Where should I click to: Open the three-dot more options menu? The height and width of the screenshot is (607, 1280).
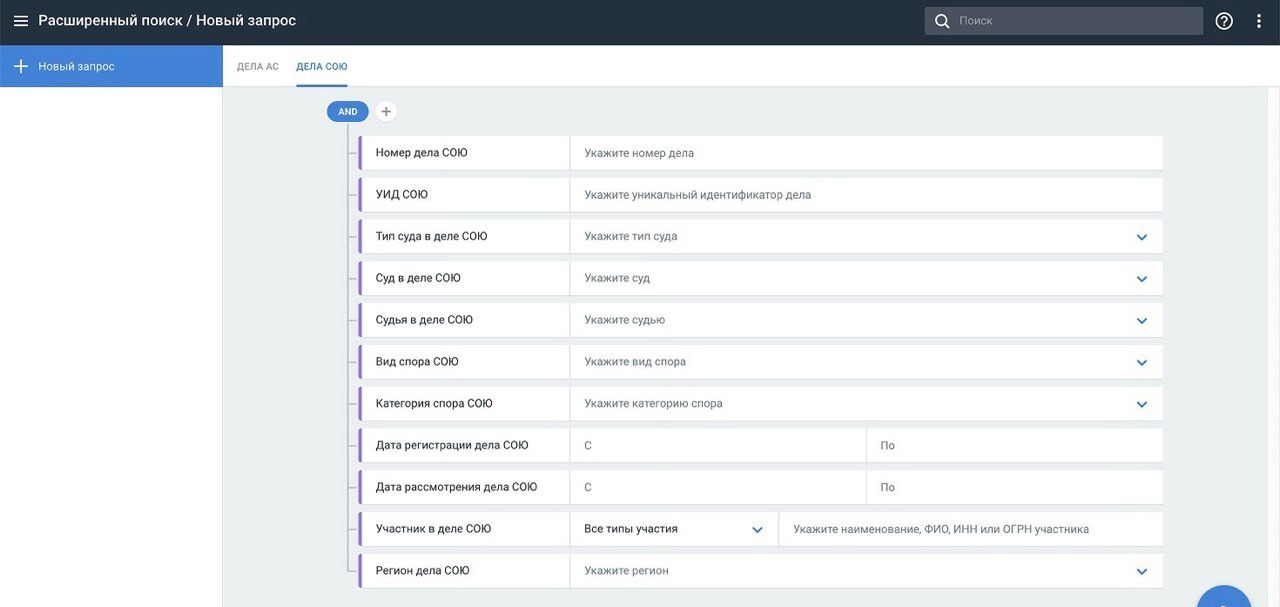(1259, 21)
